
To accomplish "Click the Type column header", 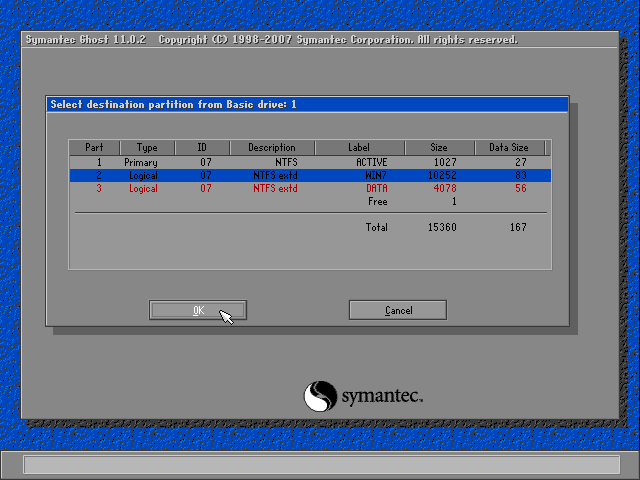I will pos(147,148).
